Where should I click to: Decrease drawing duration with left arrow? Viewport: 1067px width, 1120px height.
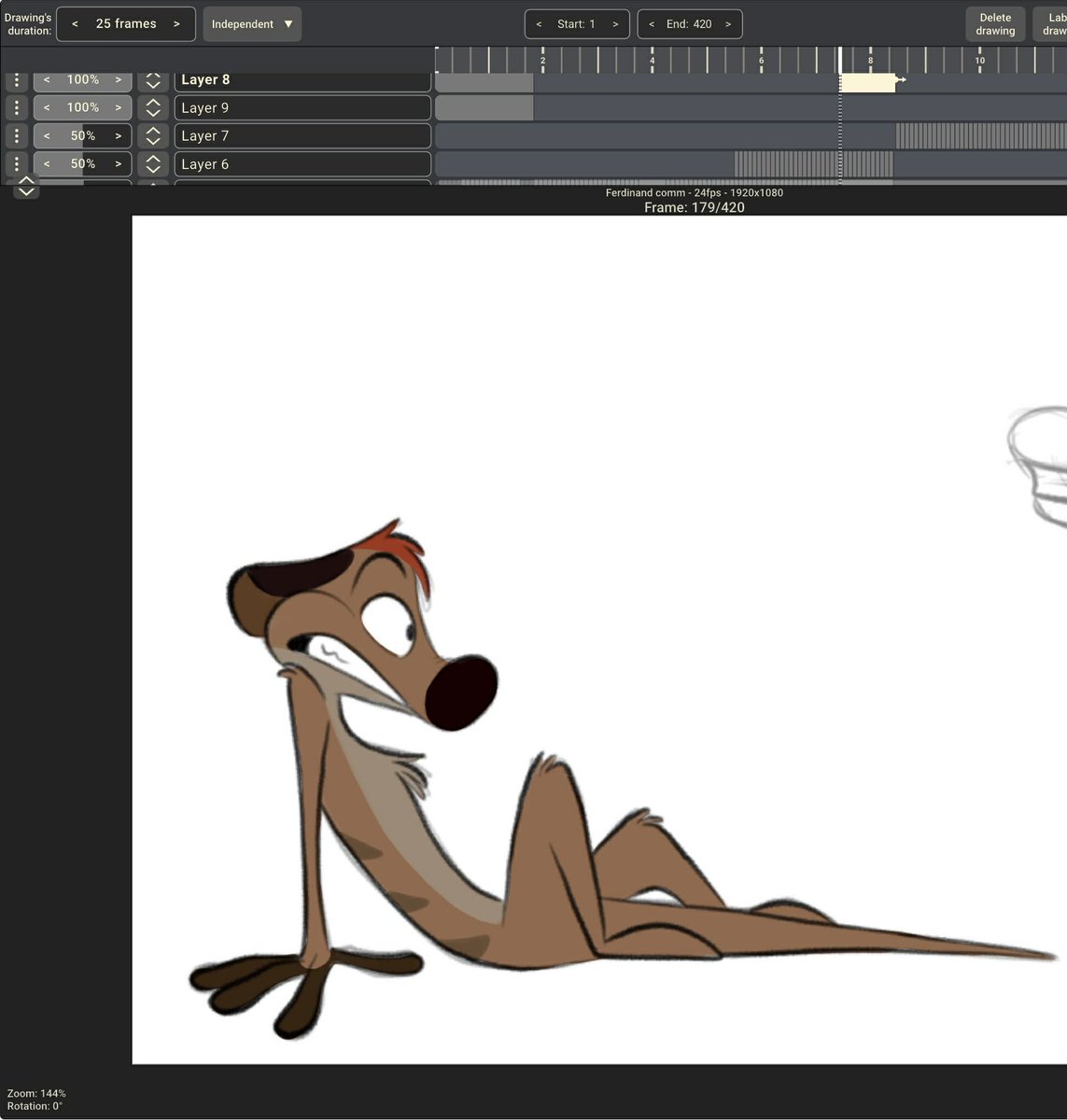pos(76,24)
